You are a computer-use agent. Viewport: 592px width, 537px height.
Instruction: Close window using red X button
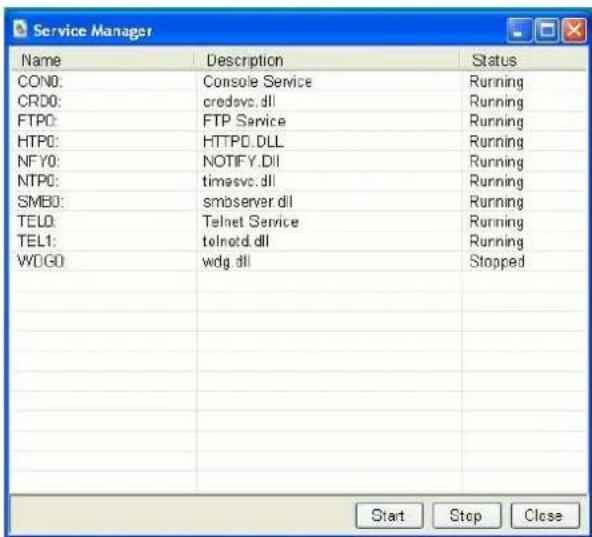tap(574, 30)
